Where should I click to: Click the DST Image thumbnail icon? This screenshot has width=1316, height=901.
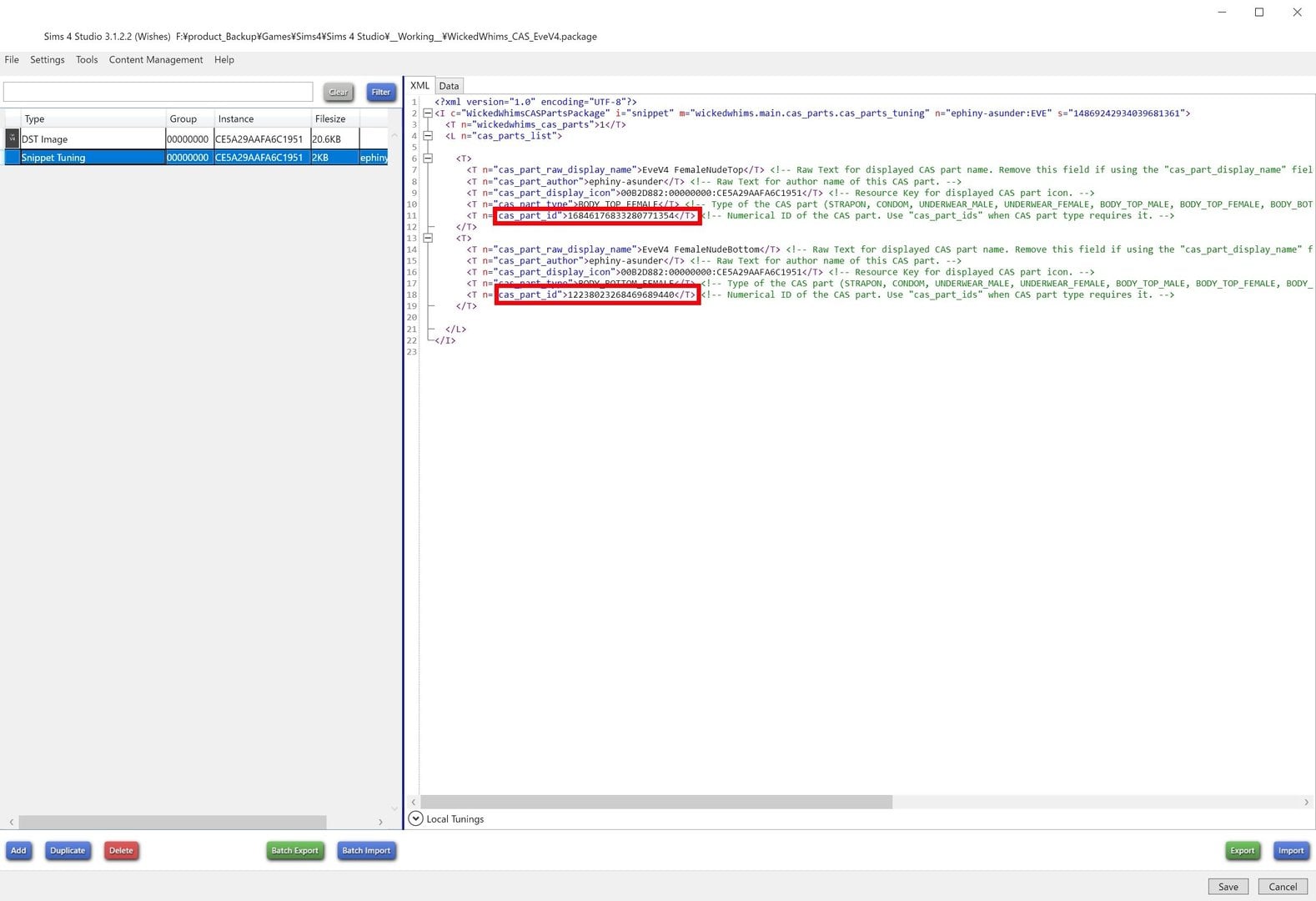coord(12,138)
